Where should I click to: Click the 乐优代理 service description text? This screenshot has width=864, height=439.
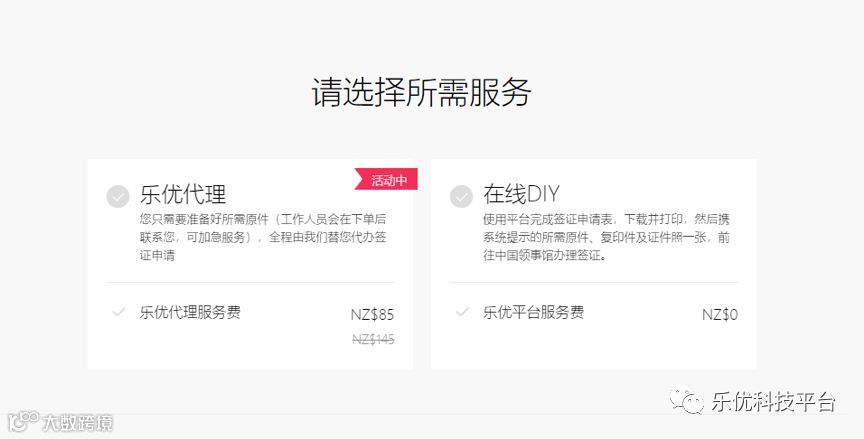[x=263, y=237]
